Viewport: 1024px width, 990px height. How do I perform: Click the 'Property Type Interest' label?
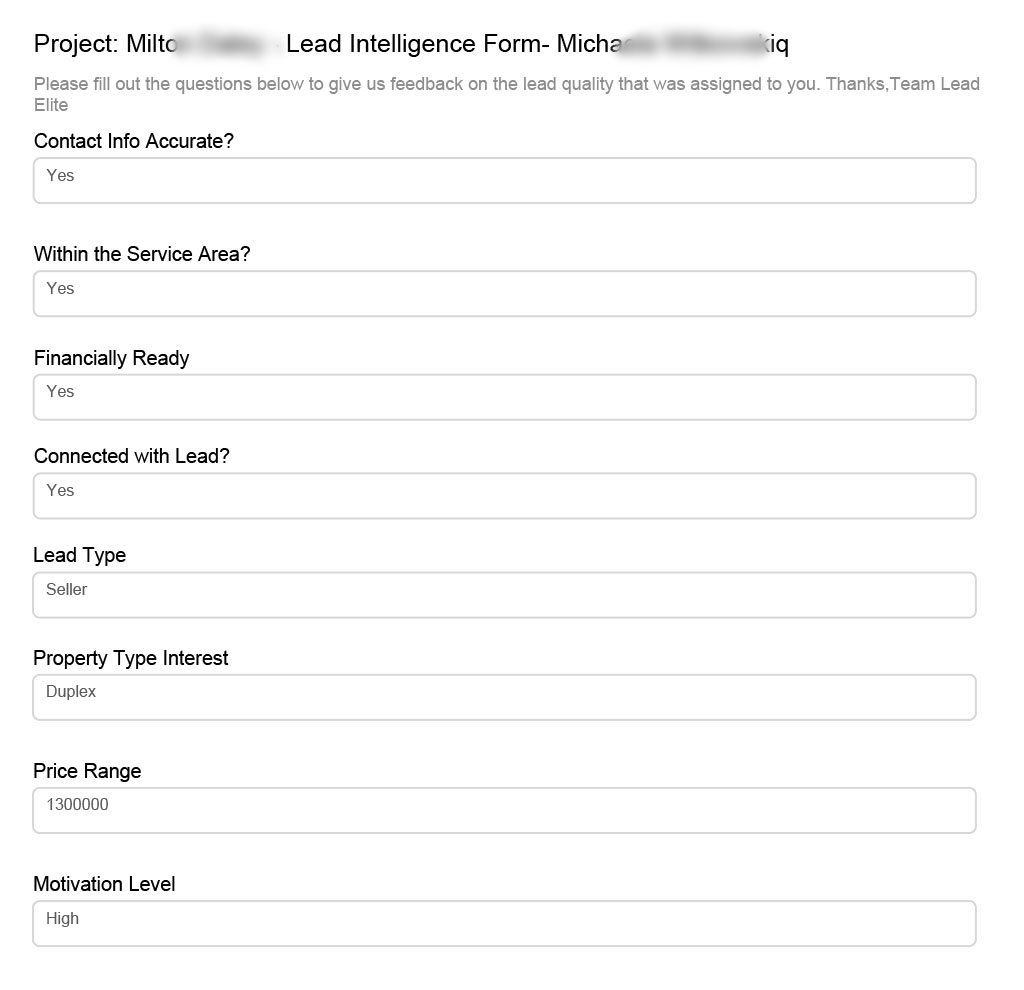coord(130,658)
